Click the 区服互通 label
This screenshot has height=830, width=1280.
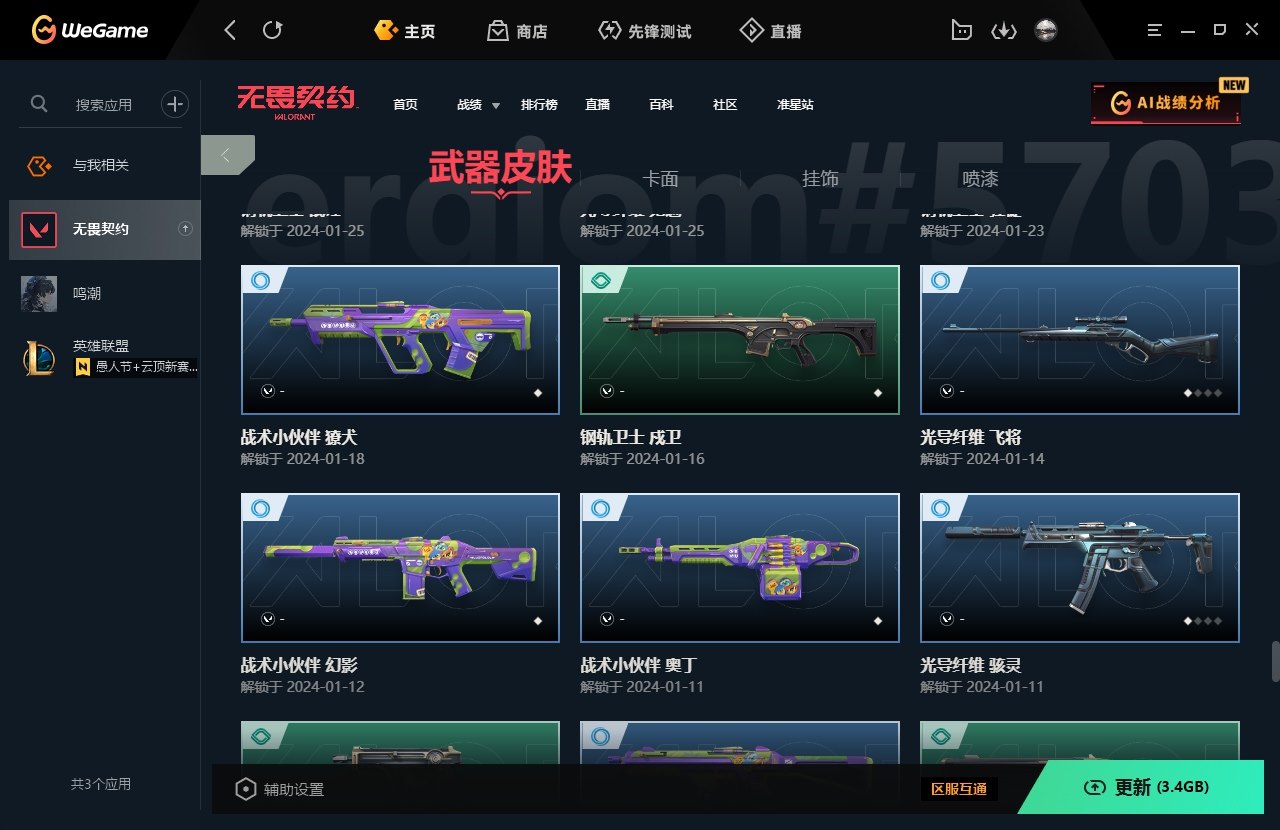(959, 789)
